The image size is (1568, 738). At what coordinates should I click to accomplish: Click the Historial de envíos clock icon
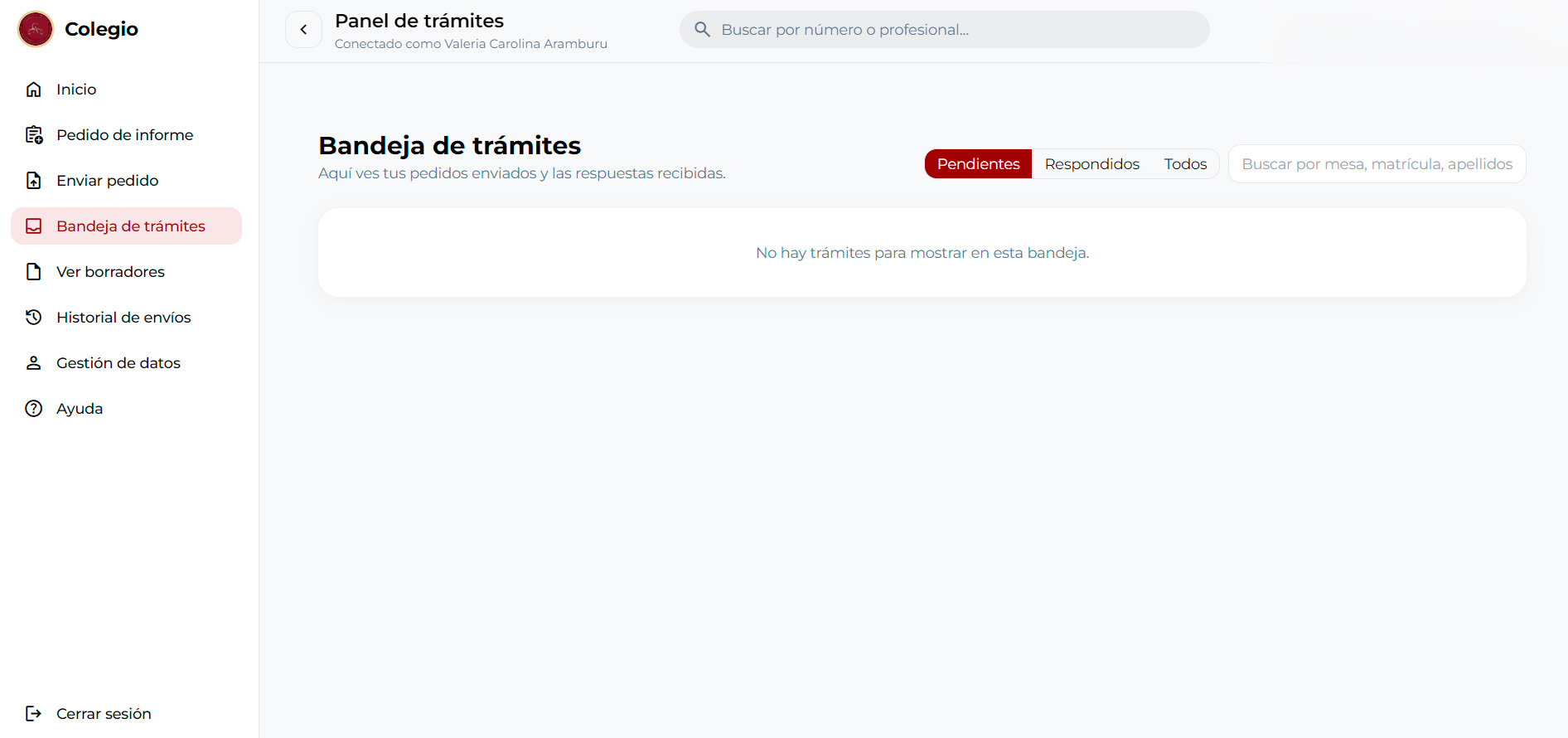pyautogui.click(x=34, y=318)
